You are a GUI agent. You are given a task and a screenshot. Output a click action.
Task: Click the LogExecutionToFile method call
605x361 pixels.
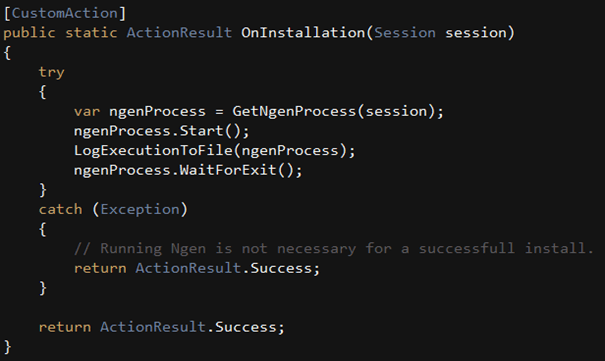(154, 150)
